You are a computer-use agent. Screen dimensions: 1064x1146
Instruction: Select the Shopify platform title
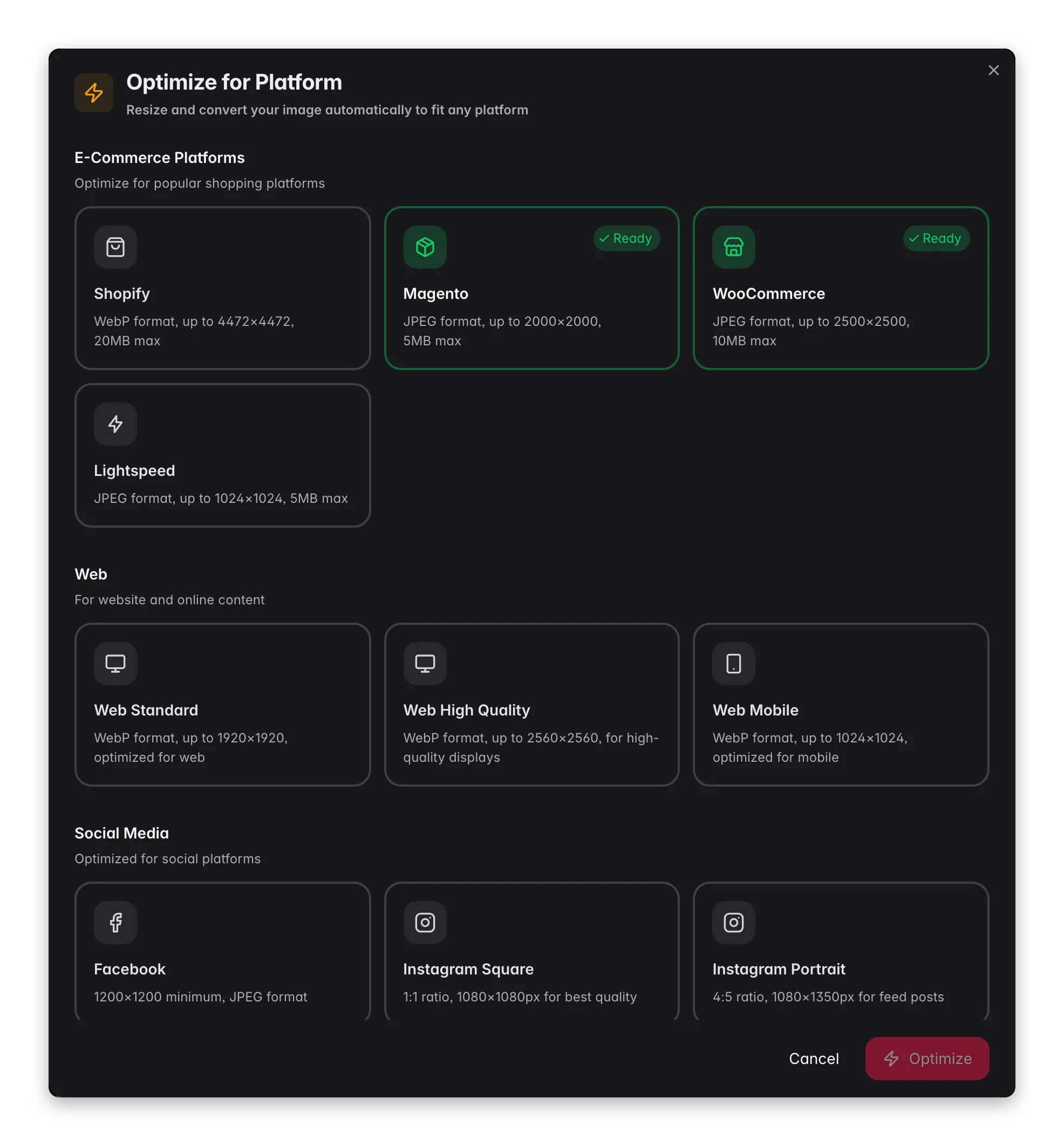(x=122, y=294)
